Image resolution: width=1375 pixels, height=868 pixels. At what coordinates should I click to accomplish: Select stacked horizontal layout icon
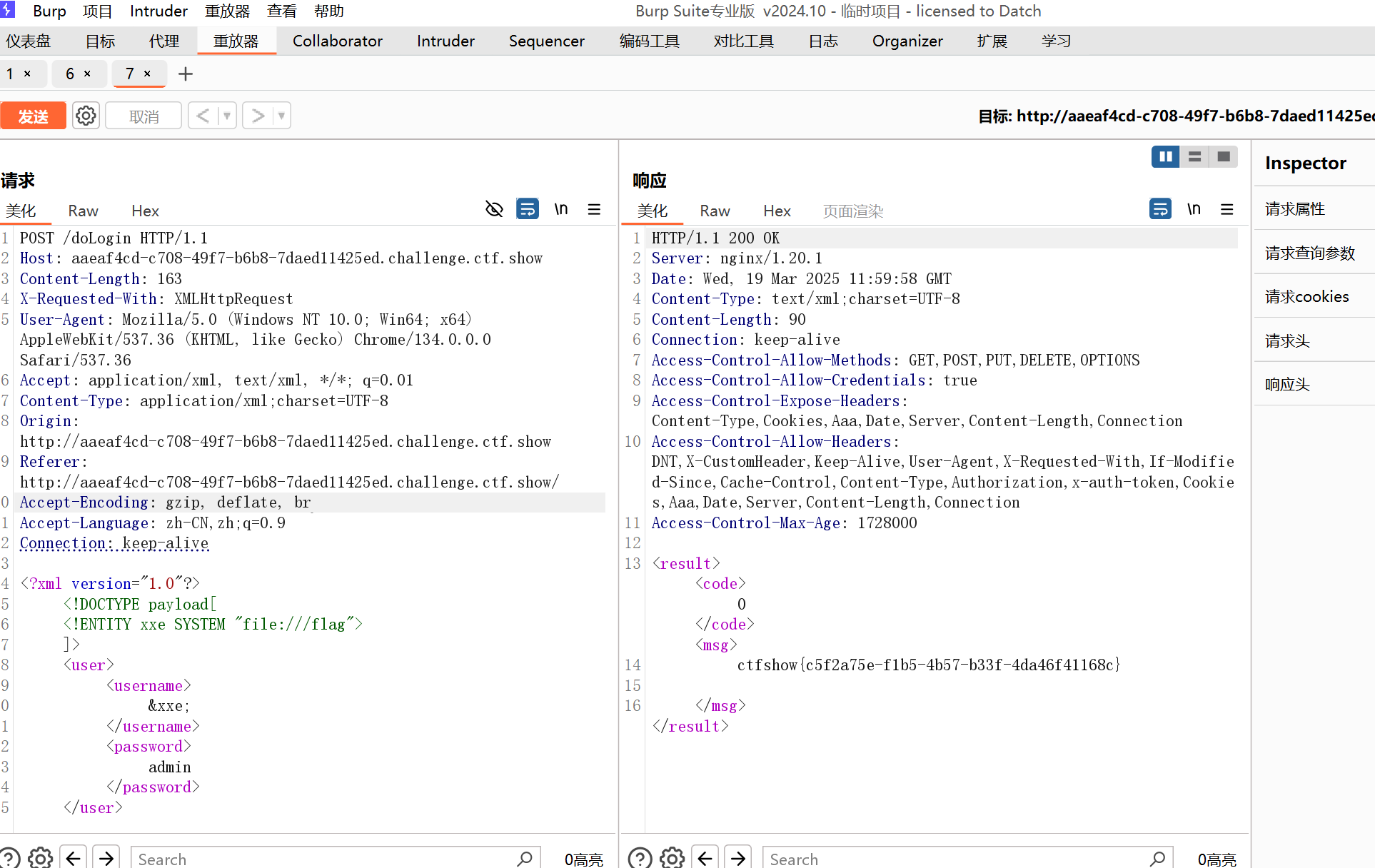coord(1194,156)
